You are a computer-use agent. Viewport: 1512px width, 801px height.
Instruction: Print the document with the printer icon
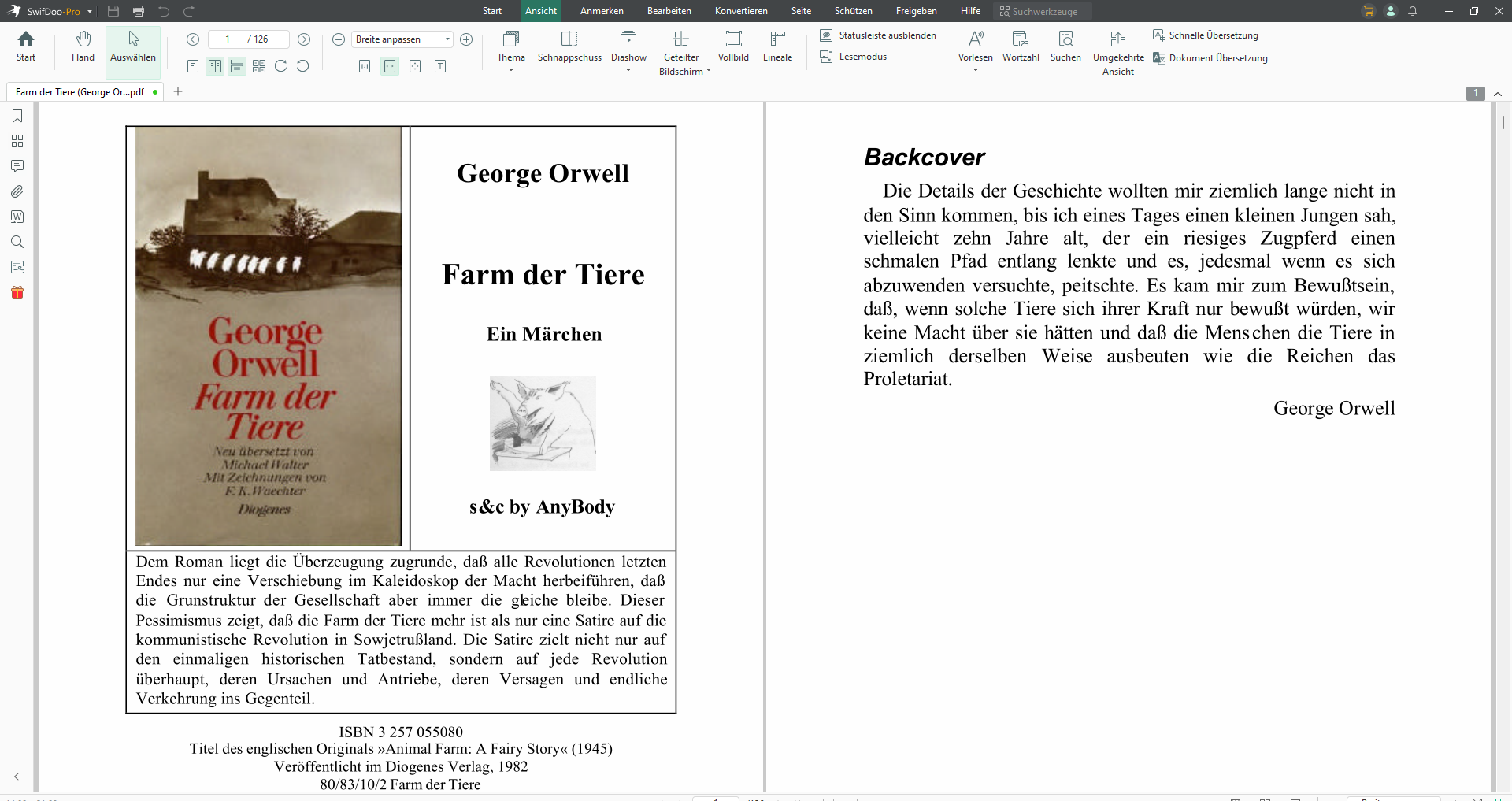(x=139, y=11)
